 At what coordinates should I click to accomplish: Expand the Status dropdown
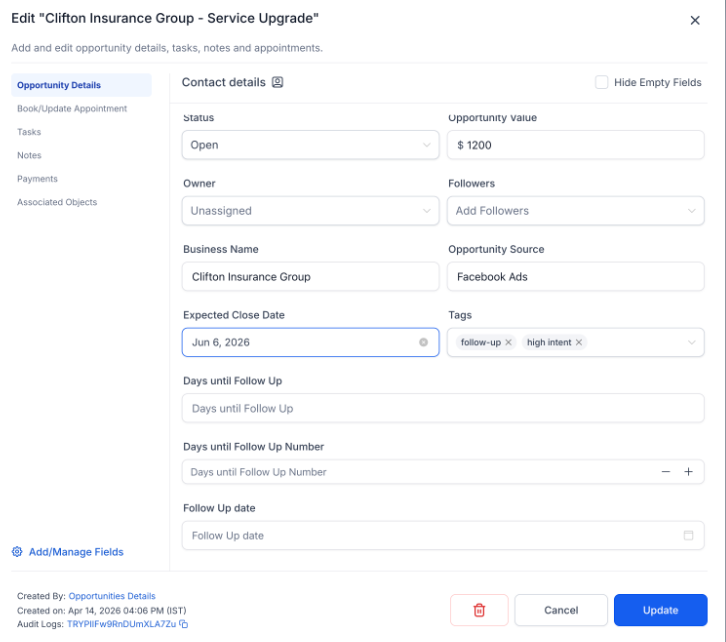click(x=310, y=145)
